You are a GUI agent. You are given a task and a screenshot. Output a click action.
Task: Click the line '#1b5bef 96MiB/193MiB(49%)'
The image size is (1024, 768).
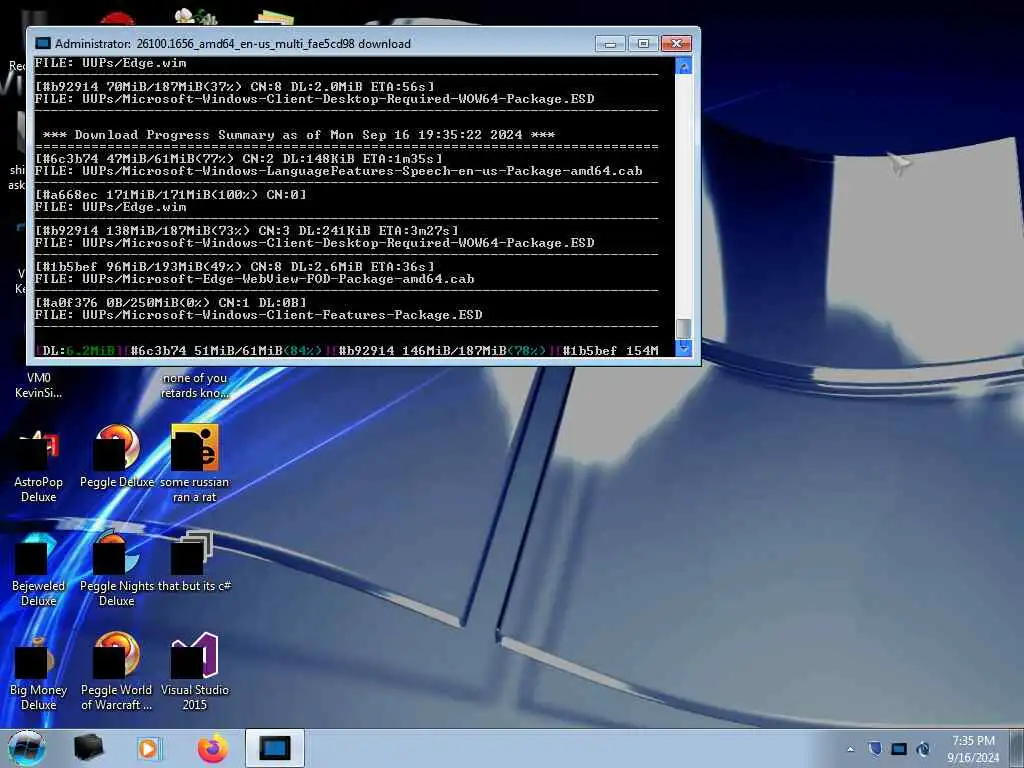click(x=235, y=266)
